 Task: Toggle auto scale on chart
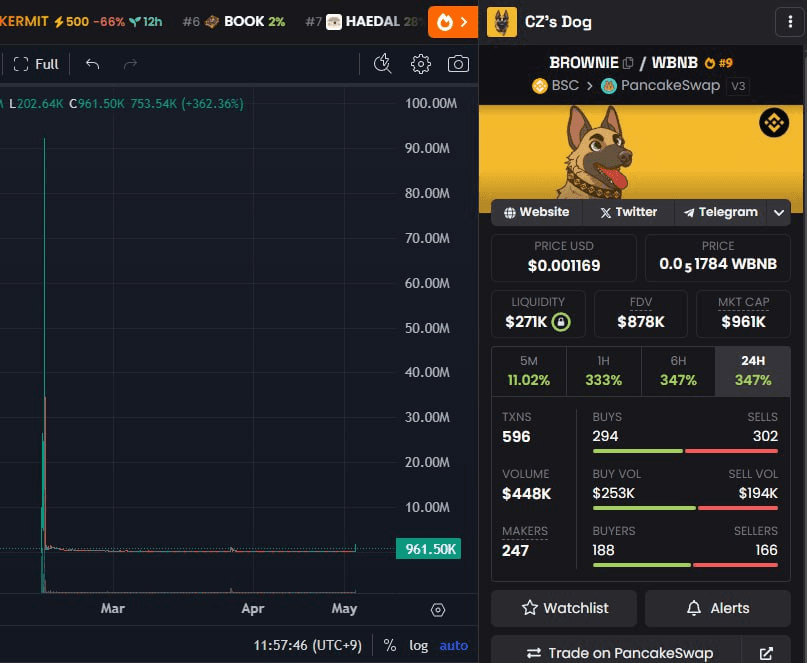pos(453,645)
